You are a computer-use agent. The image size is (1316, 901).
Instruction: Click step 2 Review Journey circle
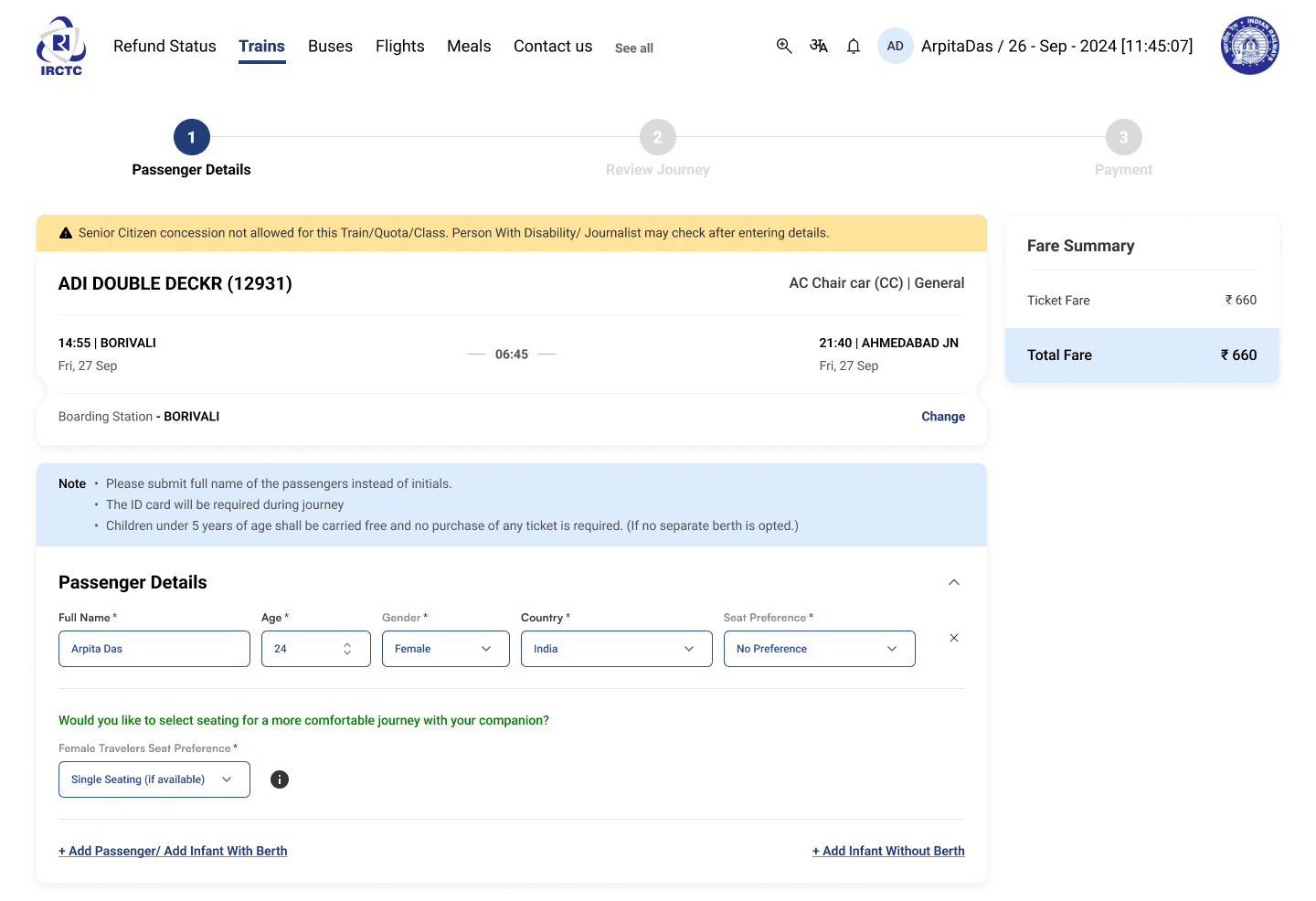(658, 137)
